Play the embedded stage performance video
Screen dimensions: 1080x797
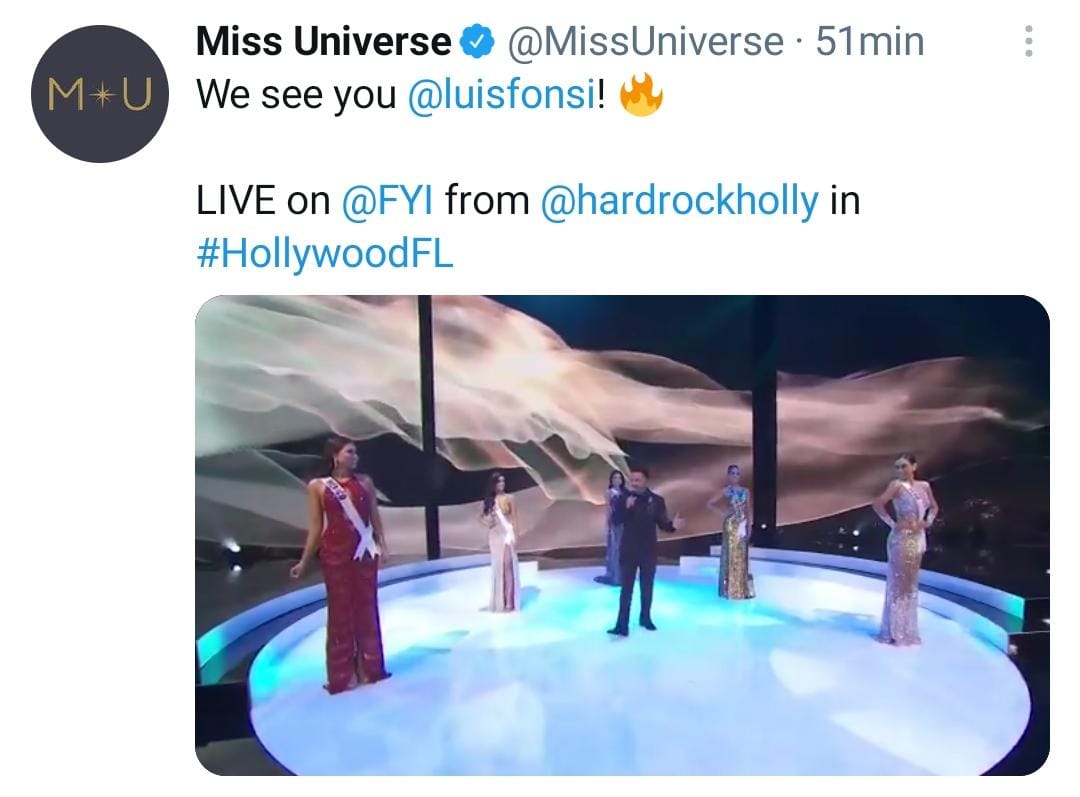[622, 535]
